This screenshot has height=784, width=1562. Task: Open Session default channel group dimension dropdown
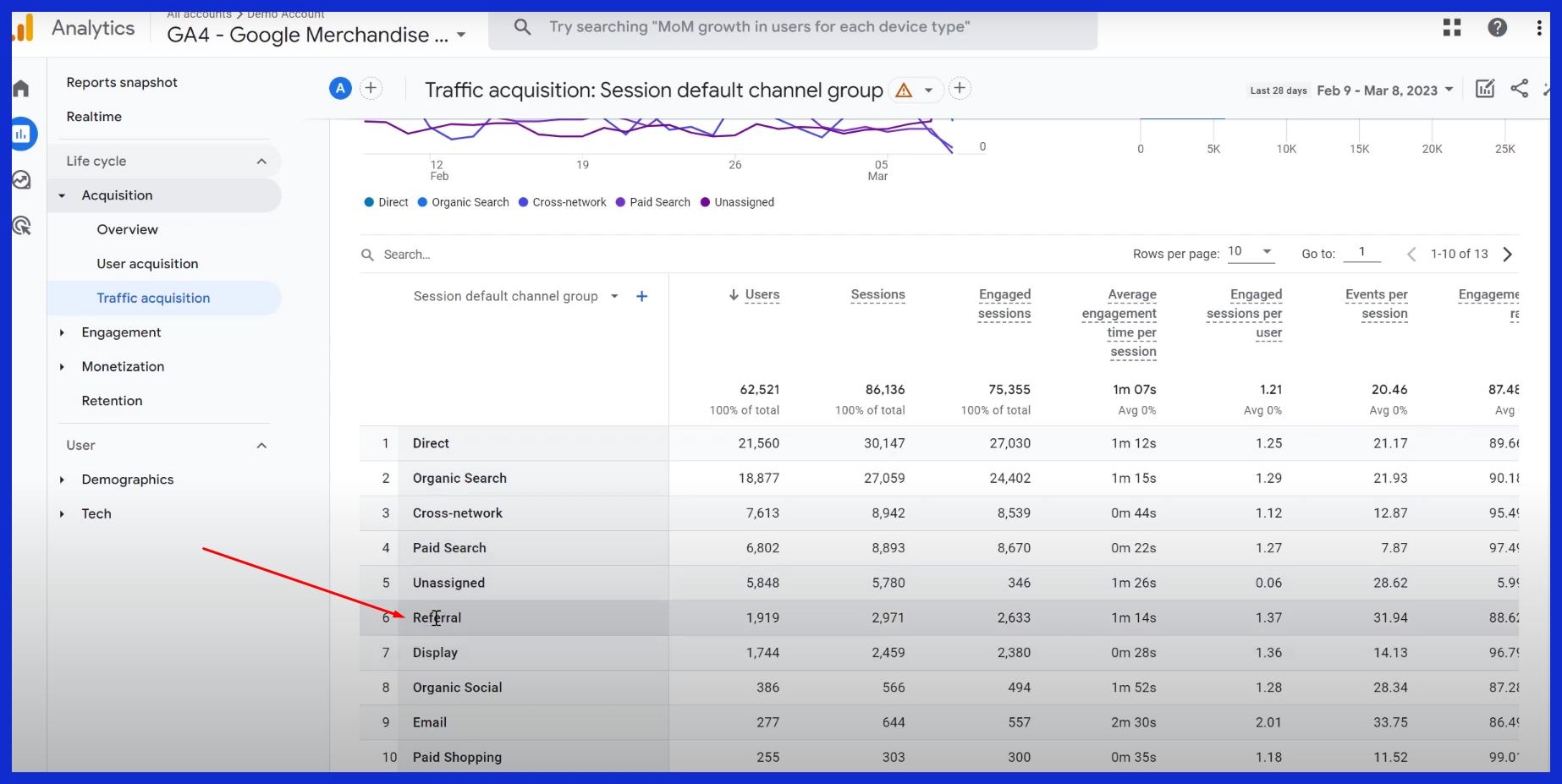click(614, 296)
